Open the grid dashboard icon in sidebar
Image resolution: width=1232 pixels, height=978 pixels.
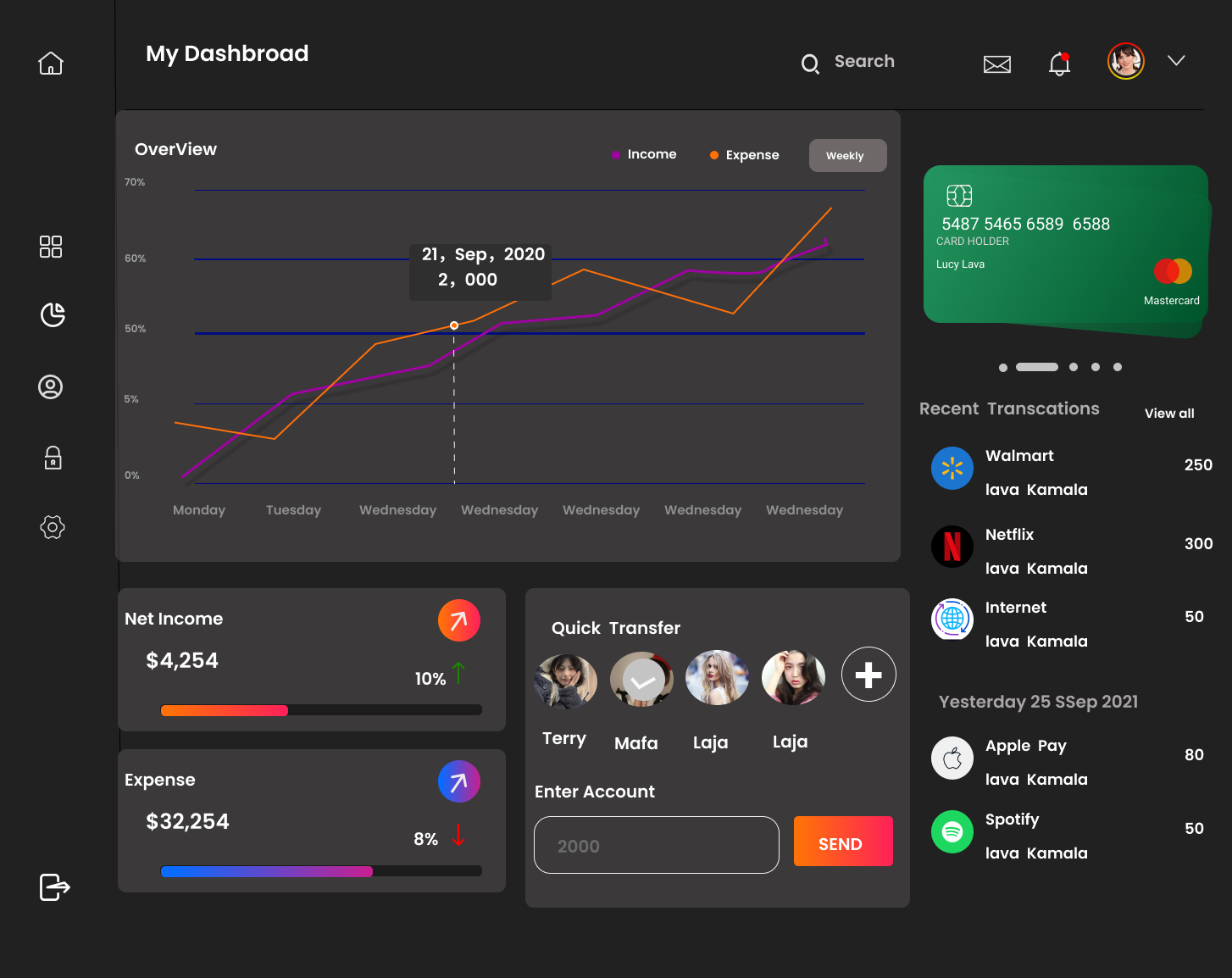pyautogui.click(x=51, y=247)
